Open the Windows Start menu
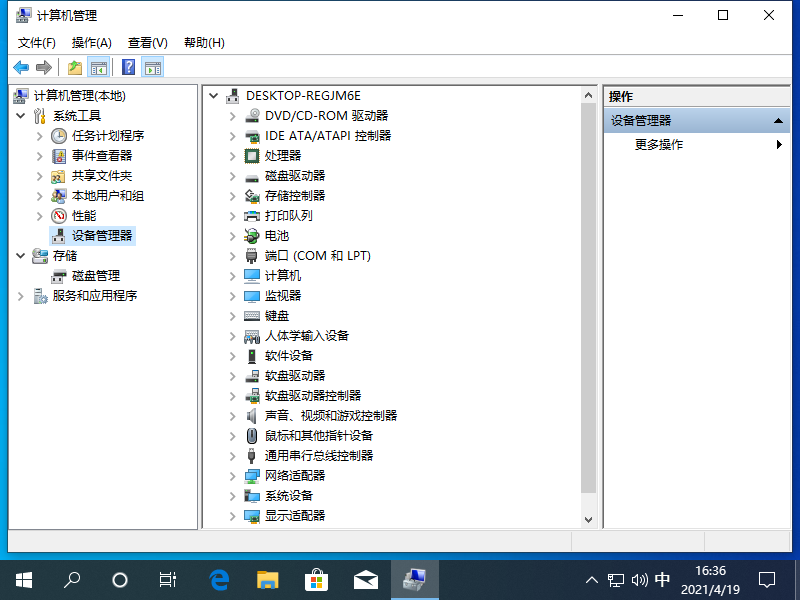 (23, 580)
